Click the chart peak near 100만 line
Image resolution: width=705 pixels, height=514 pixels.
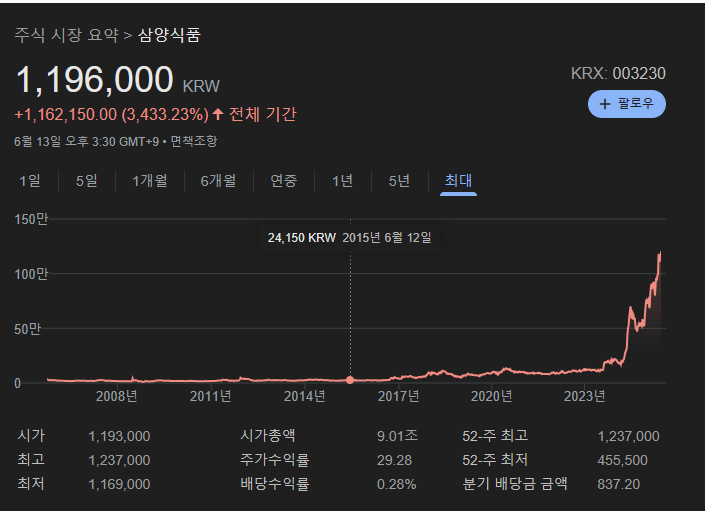click(659, 256)
